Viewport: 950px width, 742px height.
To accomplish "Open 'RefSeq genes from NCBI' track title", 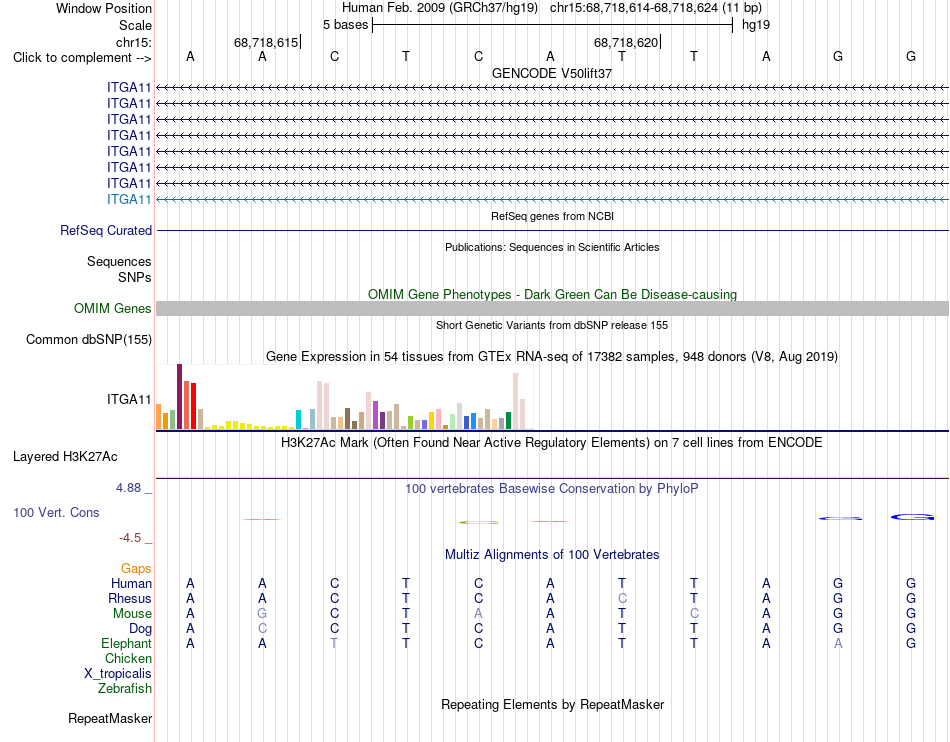I will (552, 216).
